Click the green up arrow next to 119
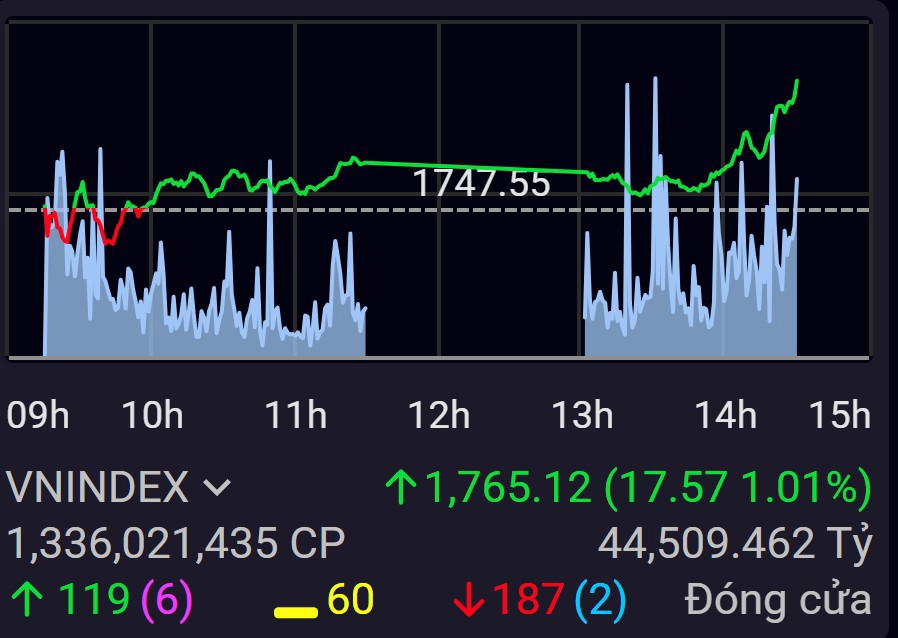This screenshot has height=638, width=898. tap(27, 599)
